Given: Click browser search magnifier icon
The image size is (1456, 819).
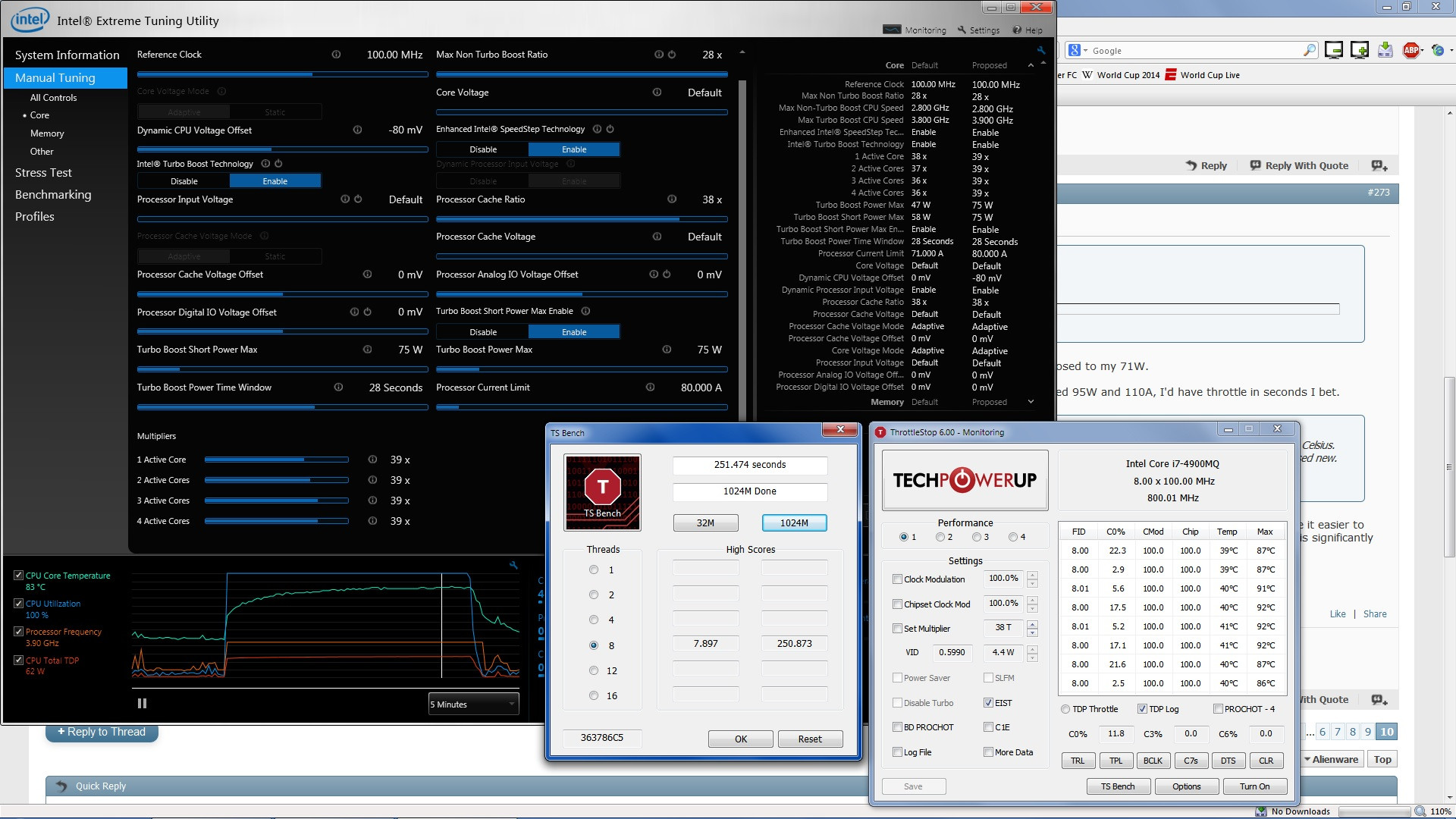Looking at the screenshot, I should (x=1310, y=51).
